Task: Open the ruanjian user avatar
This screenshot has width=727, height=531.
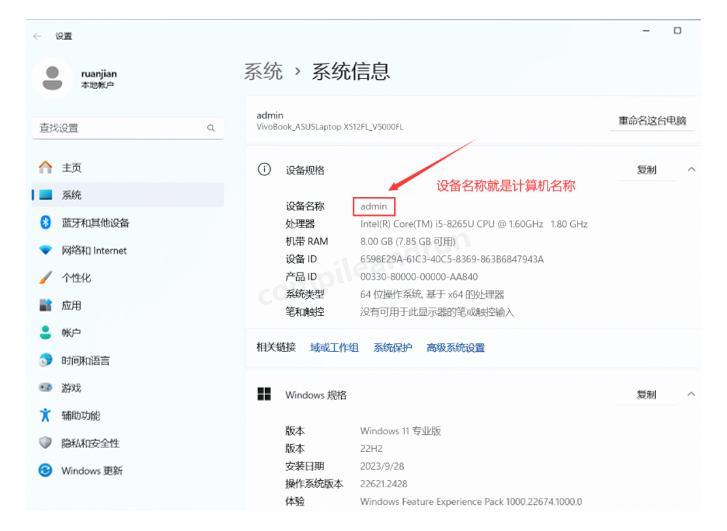Action: tap(52, 78)
